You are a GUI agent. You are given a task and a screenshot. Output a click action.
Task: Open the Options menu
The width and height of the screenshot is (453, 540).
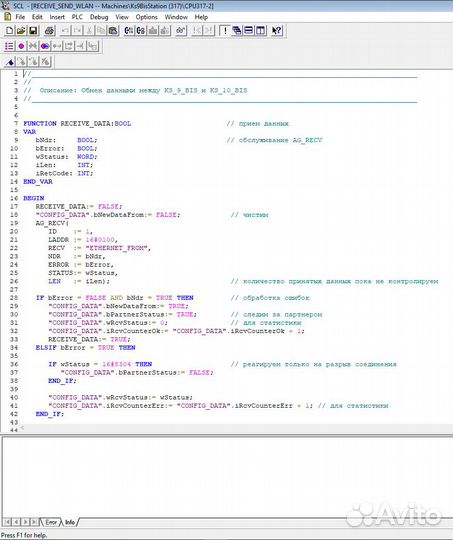[146, 17]
